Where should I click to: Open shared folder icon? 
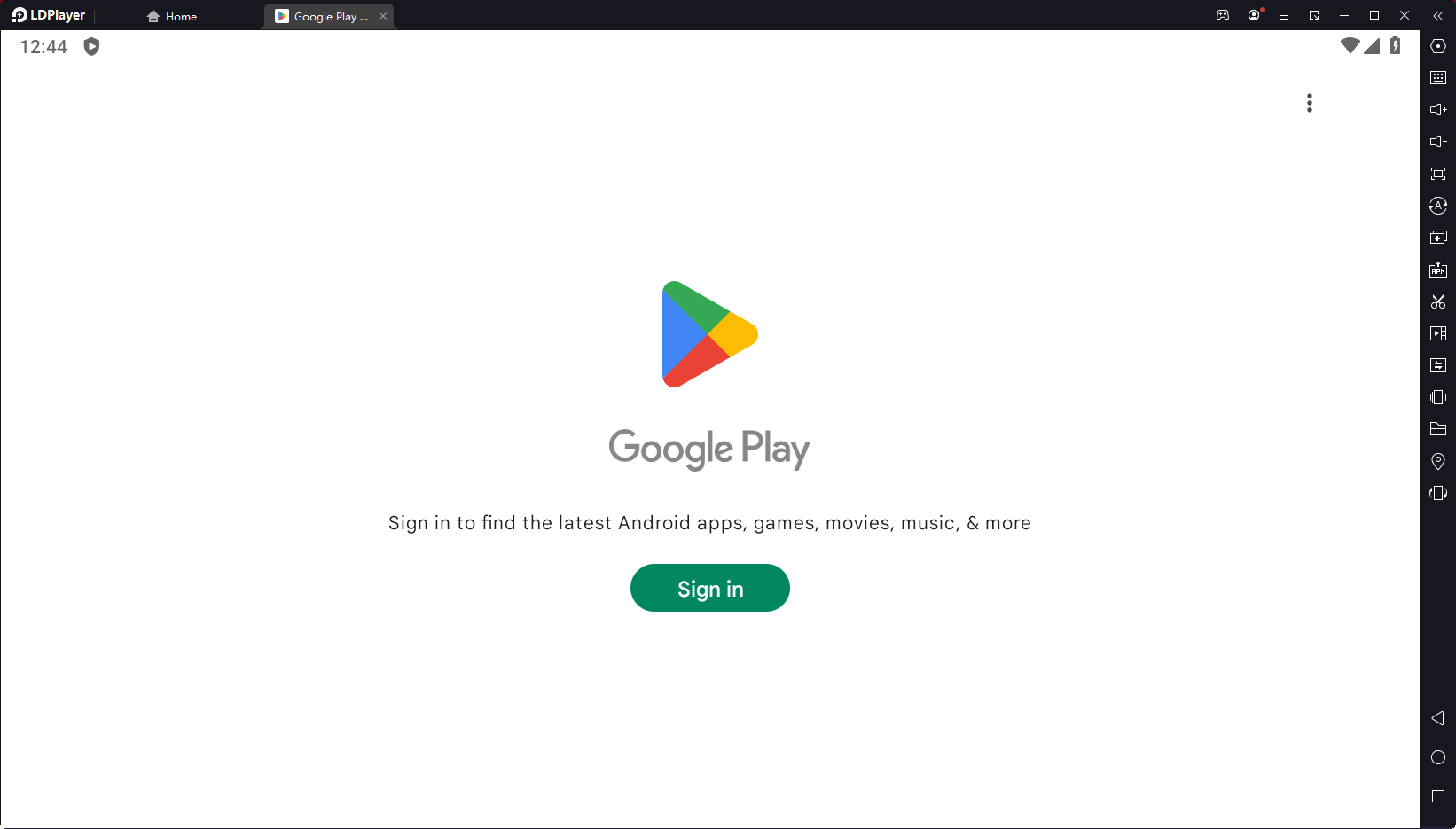[x=1438, y=429]
